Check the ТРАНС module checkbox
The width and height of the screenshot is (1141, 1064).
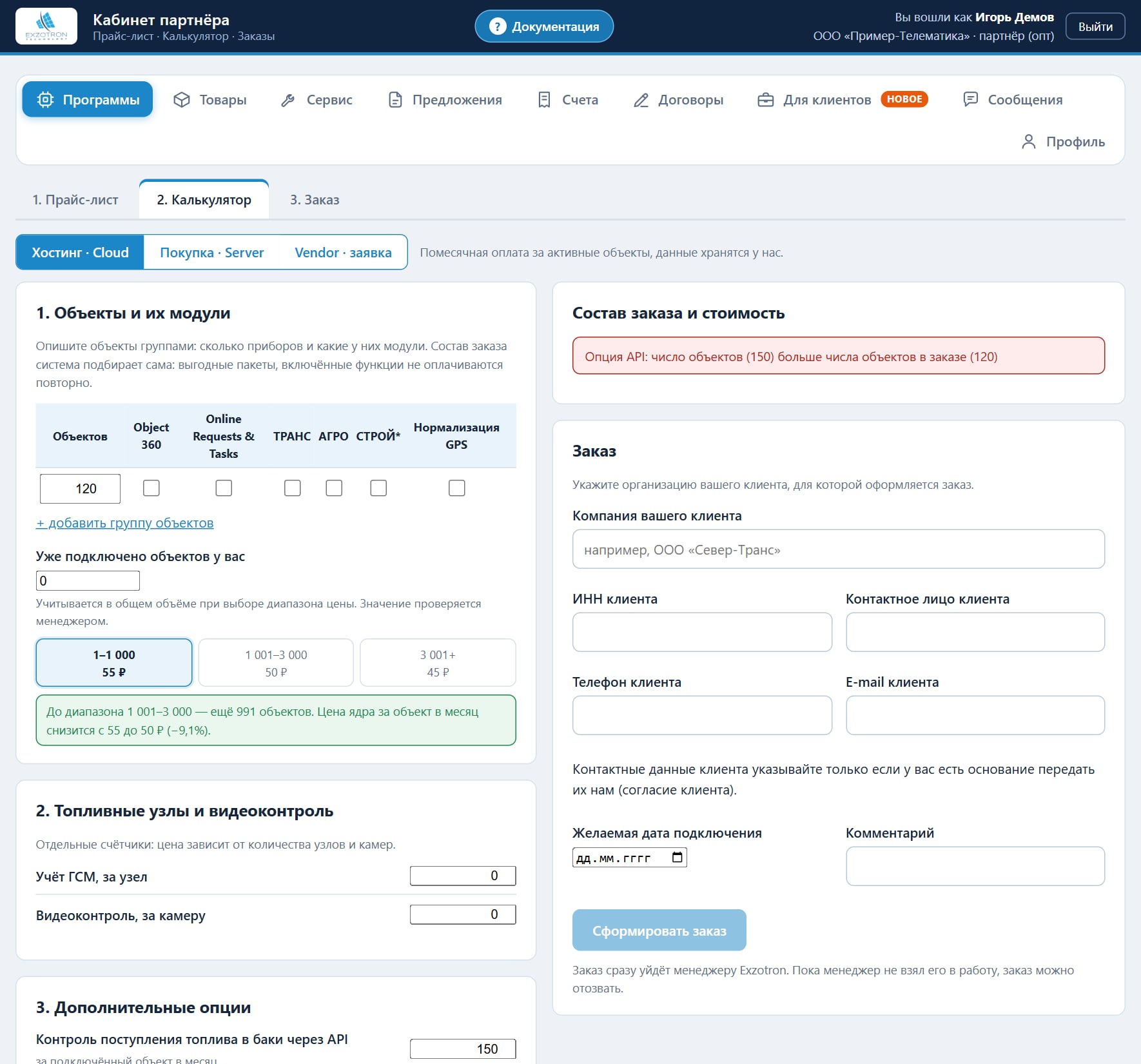[x=293, y=488]
